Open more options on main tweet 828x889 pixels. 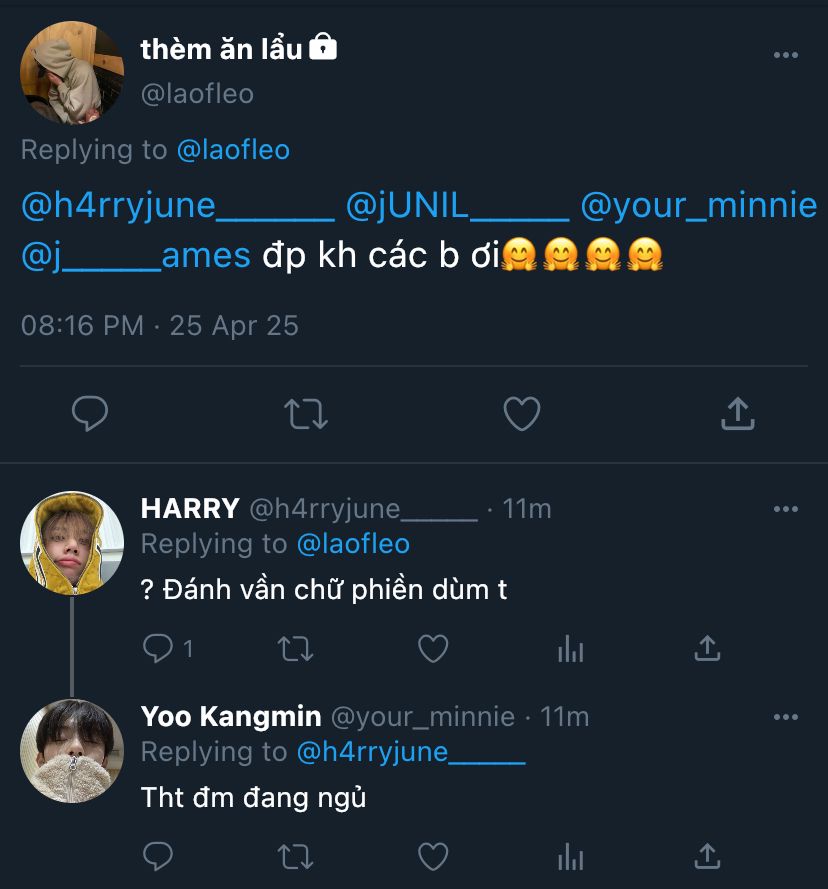coord(786,55)
